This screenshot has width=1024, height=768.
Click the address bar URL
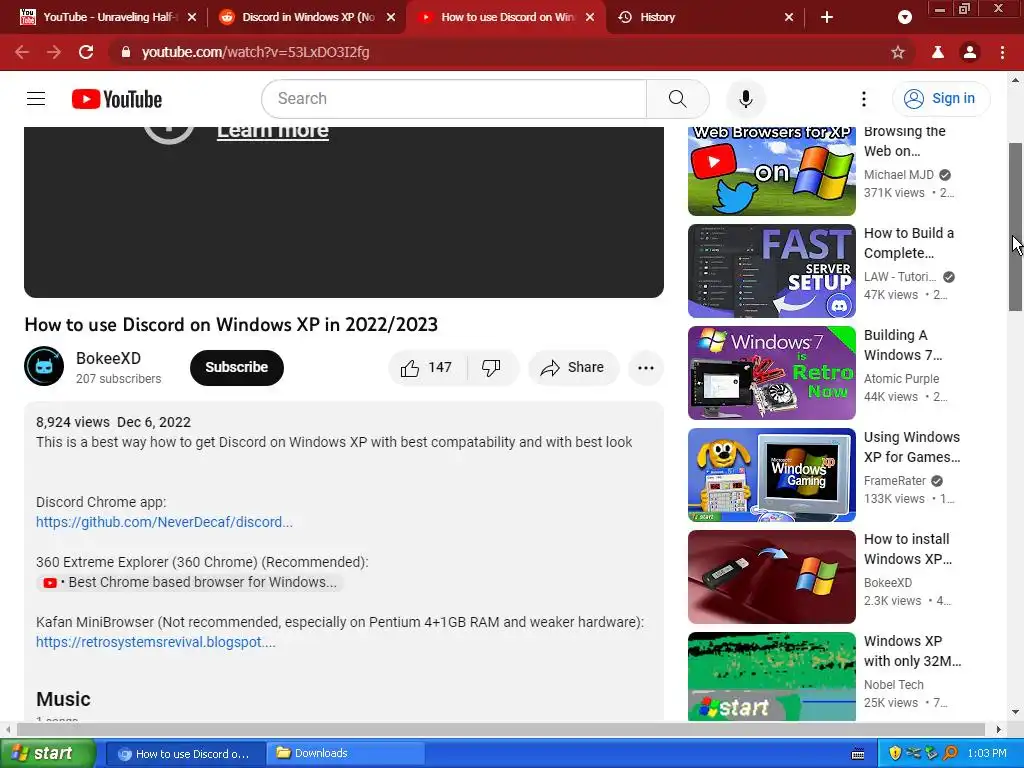pos(255,52)
